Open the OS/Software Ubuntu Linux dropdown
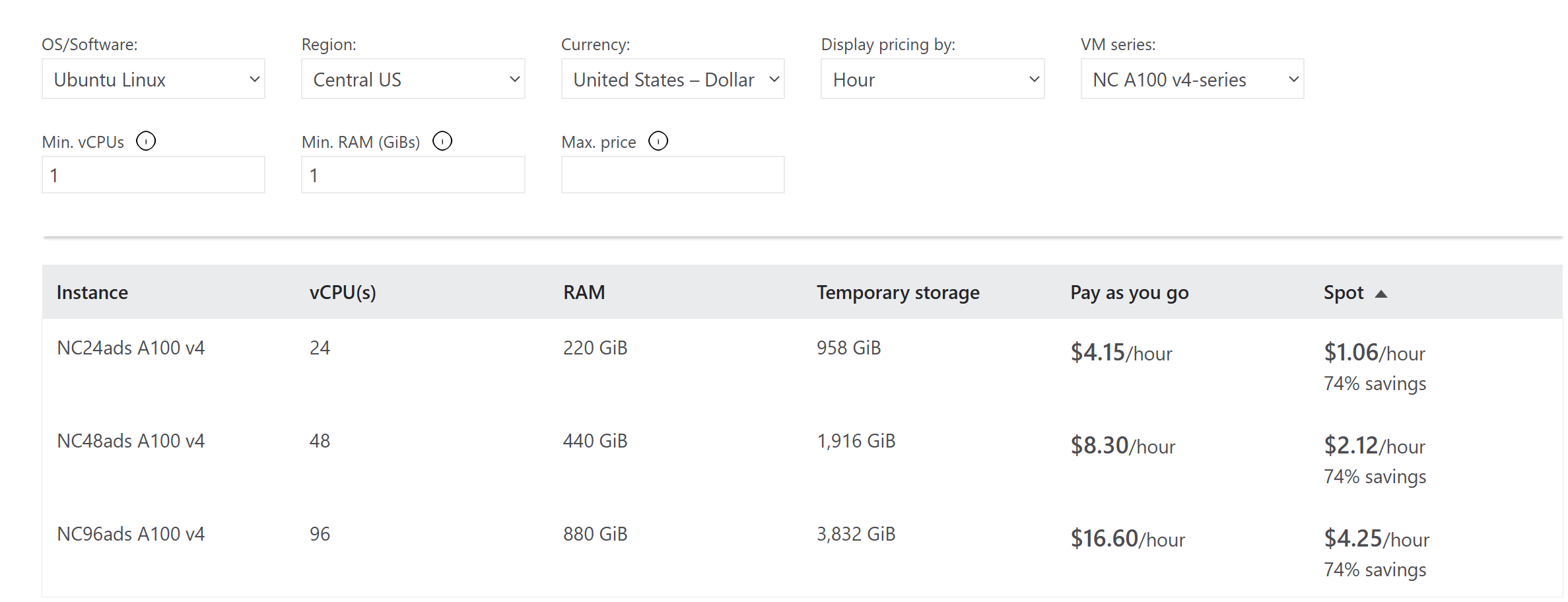Image resolution: width=1568 pixels, height=602 pixels. coord(153,79)
